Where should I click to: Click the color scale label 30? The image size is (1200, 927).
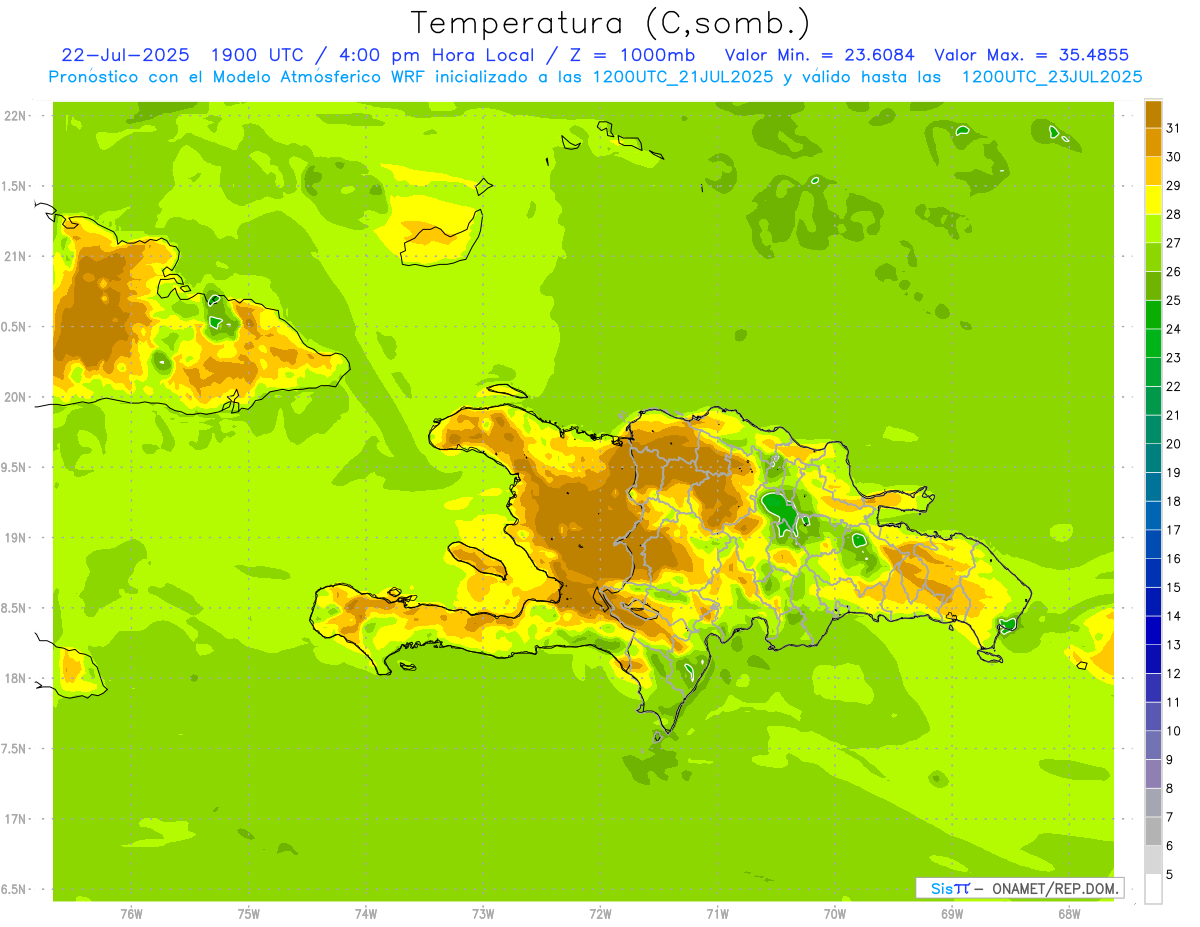tap(1174, 157)
